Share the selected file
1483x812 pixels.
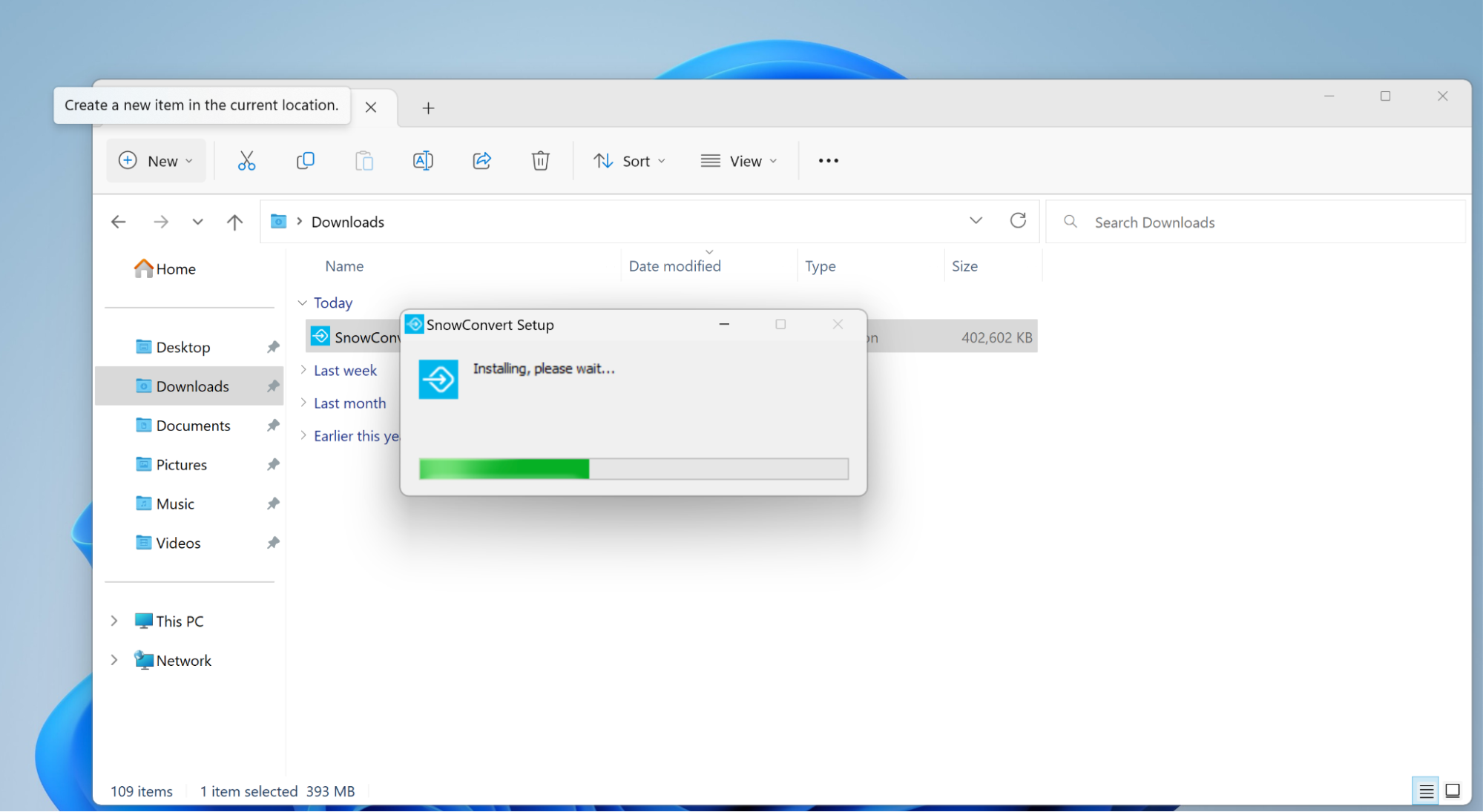481,160
